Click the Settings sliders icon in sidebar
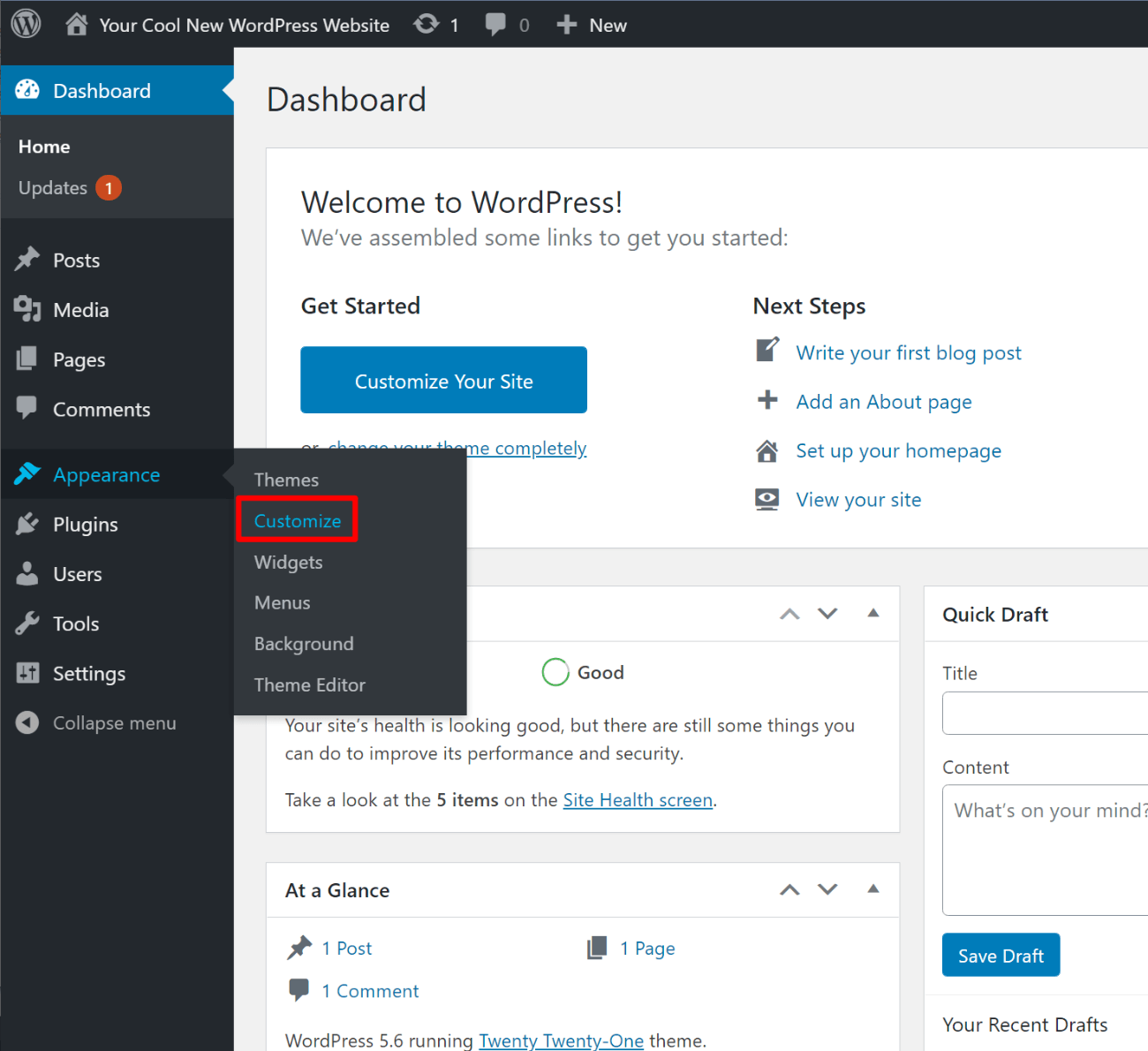Image resolution: width=1148 pixels, height=1051 pixels. click(27, 673)
